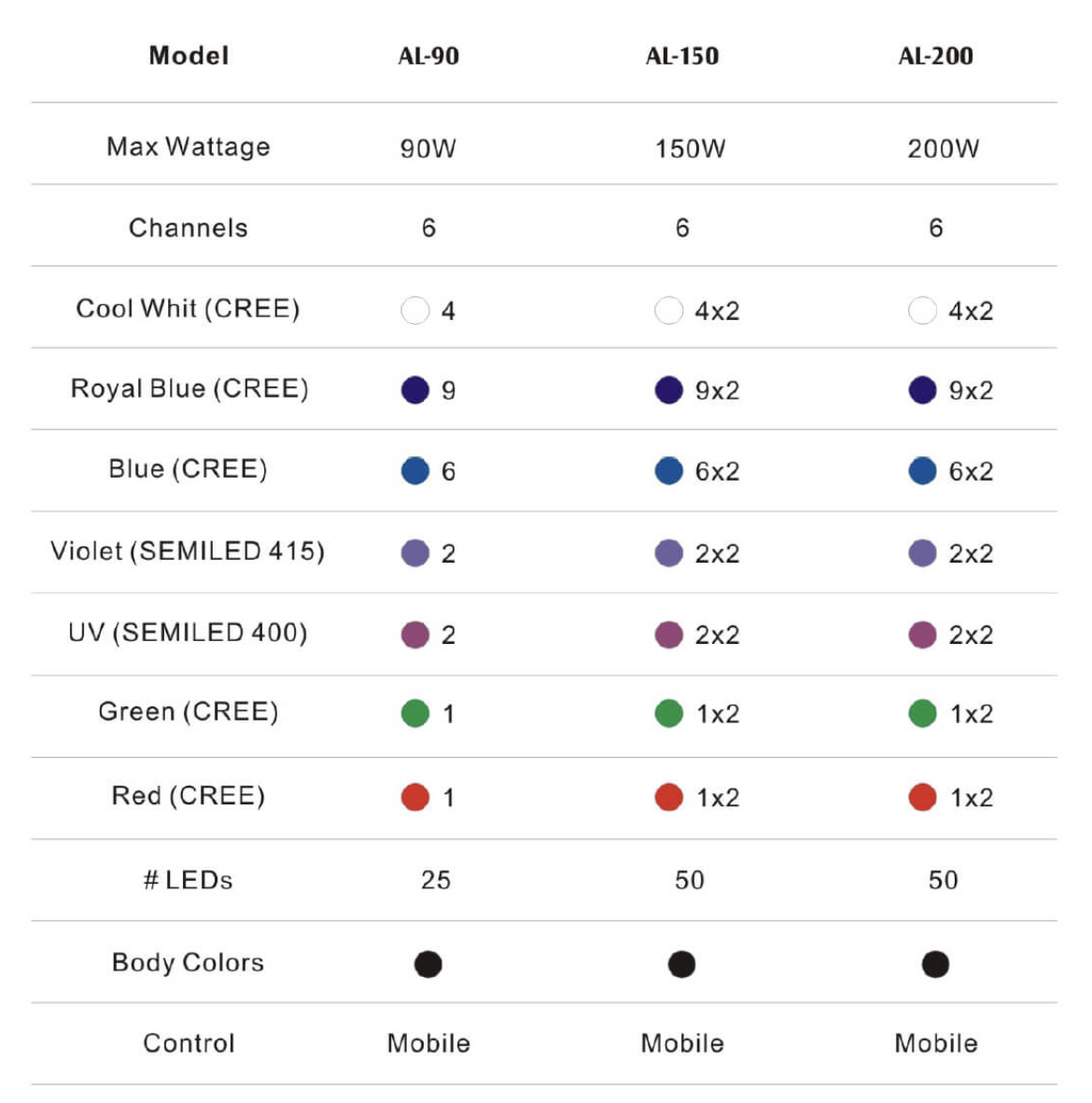Click the AL-150 UV magenta color dot
The width and height of the screenshot is (1092, 1103).
pos(668,635)
